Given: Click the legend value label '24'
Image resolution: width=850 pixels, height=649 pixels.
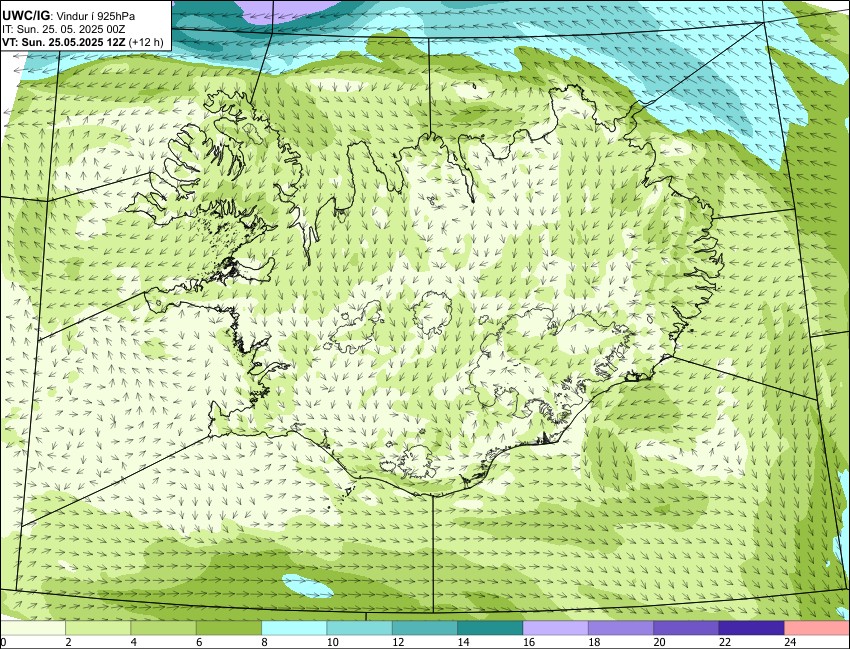Looking at the screenshot, I should click(790, 642).
